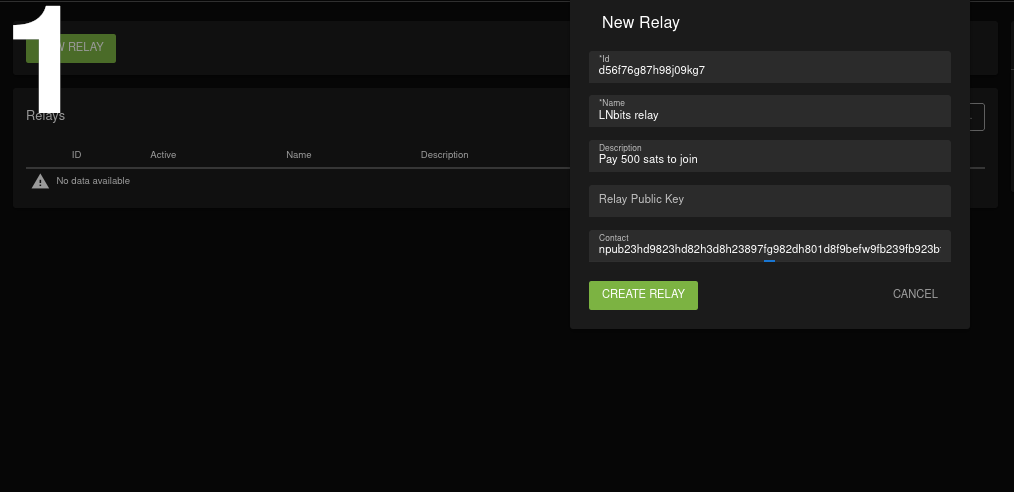The image size is (1014, 492).
Task: Click the empty Relay Public Key field
Action: tap(769, 200)
